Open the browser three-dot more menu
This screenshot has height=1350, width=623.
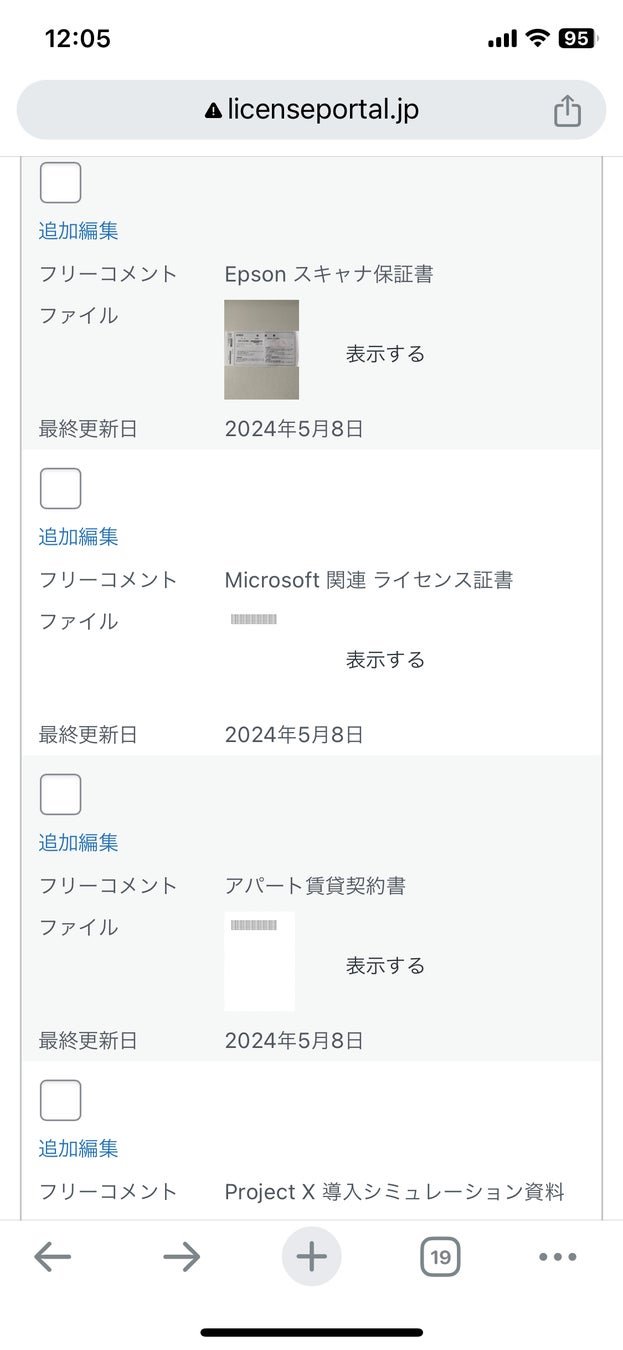(558, 1257)
